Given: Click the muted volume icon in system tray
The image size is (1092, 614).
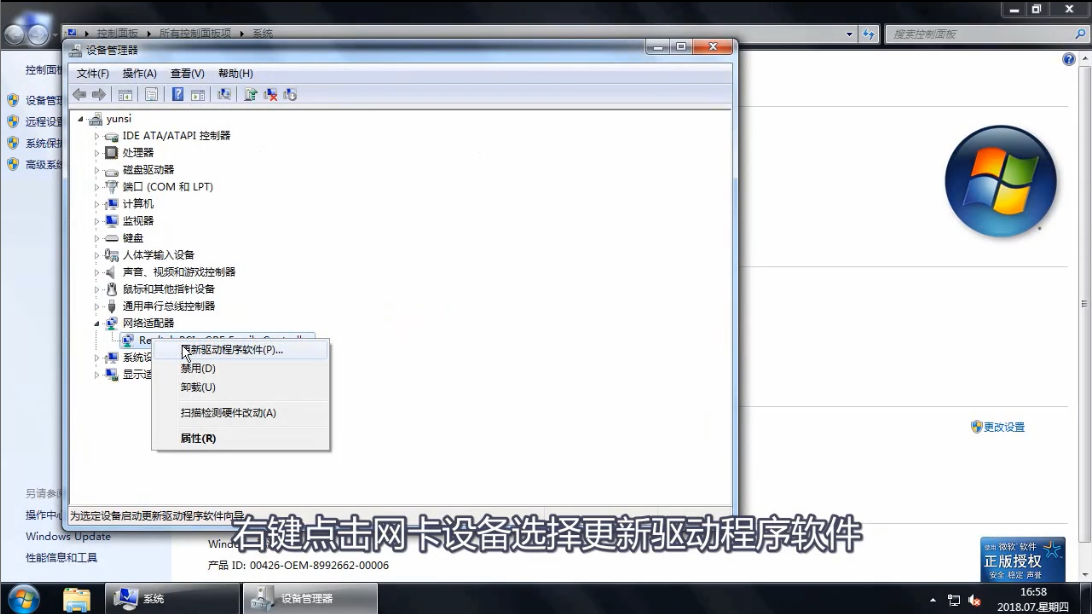Looking at the screenshot, I should tap(974, 600).
